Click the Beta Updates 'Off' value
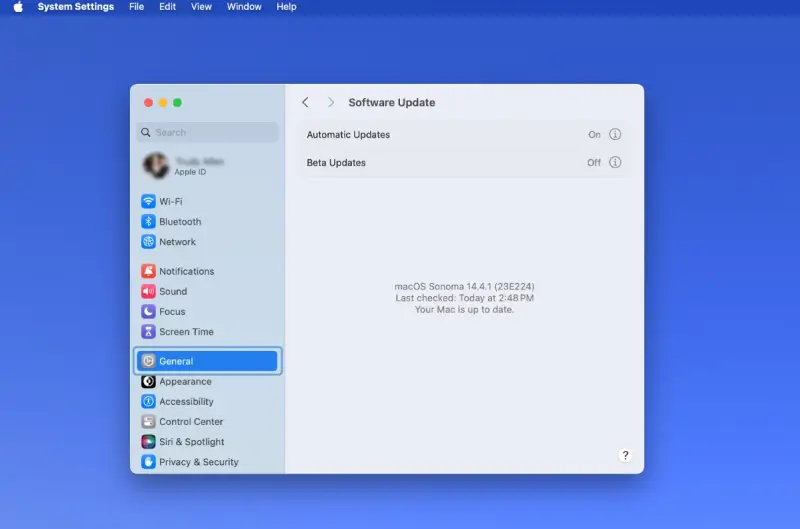 594,163
